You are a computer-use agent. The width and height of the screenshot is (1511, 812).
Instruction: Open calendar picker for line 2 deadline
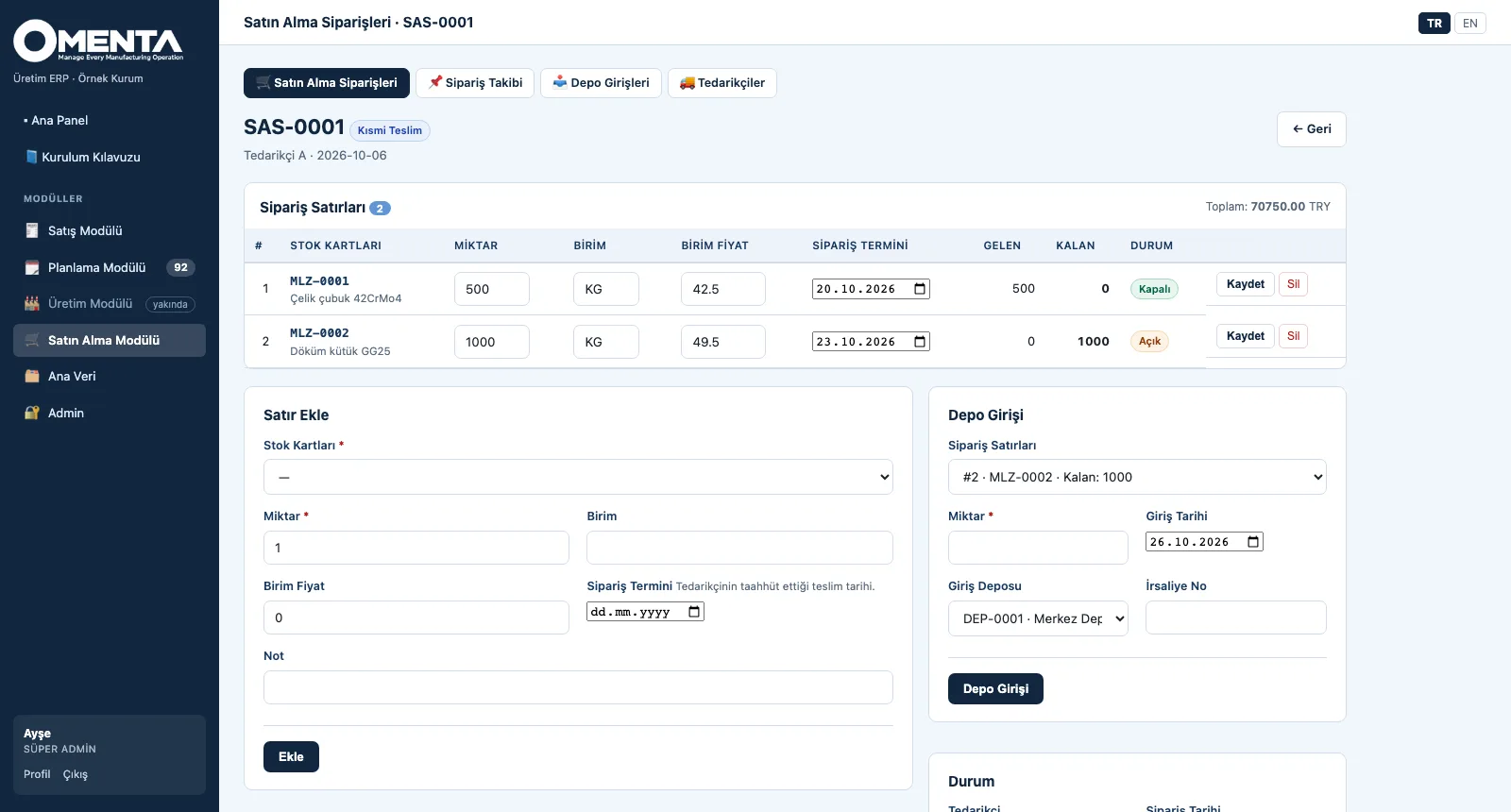coord(920,342)
